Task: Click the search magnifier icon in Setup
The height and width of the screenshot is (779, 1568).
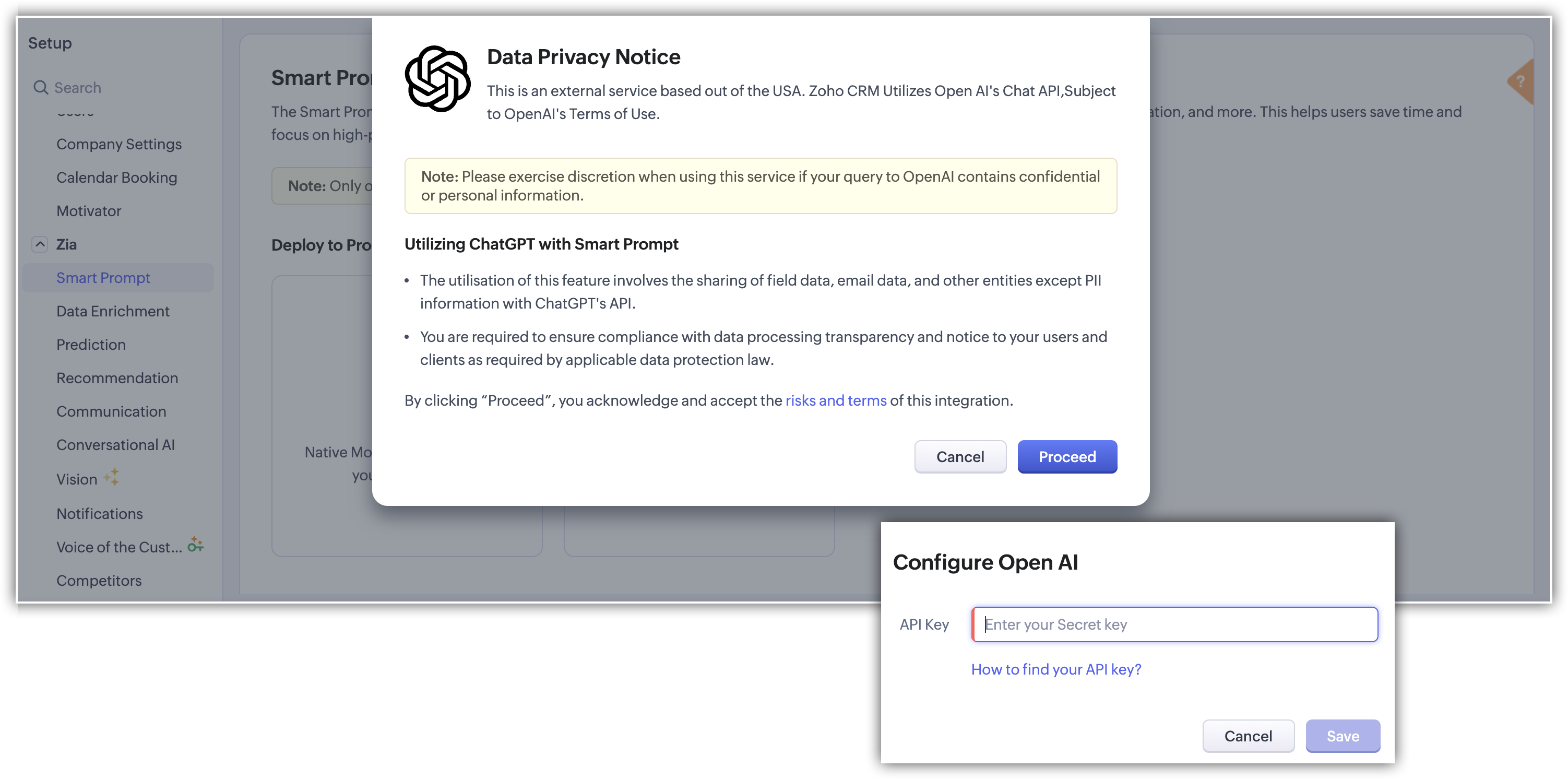Action: [x=40, y=88]
